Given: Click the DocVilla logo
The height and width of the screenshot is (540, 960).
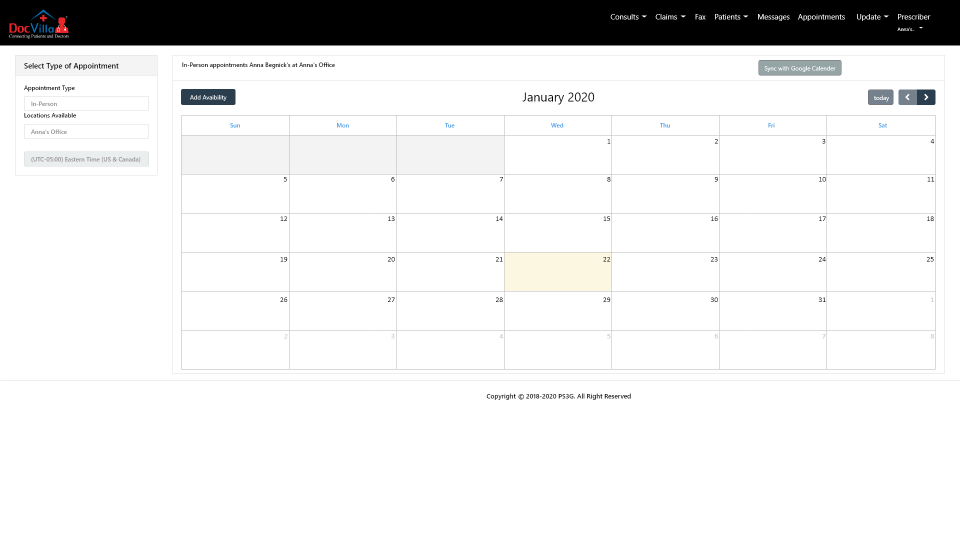Looking at the screenshot, I should (x=39, y=24).
